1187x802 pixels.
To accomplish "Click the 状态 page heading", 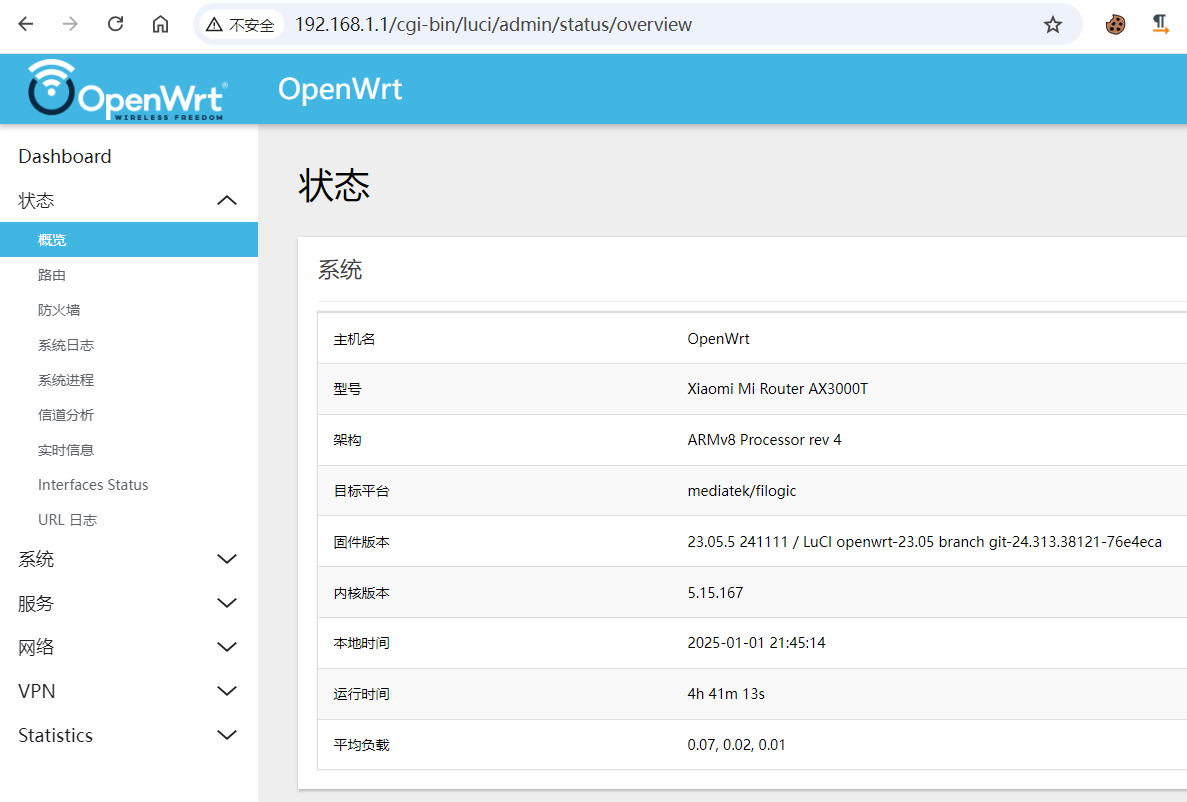I will [334, 186].
